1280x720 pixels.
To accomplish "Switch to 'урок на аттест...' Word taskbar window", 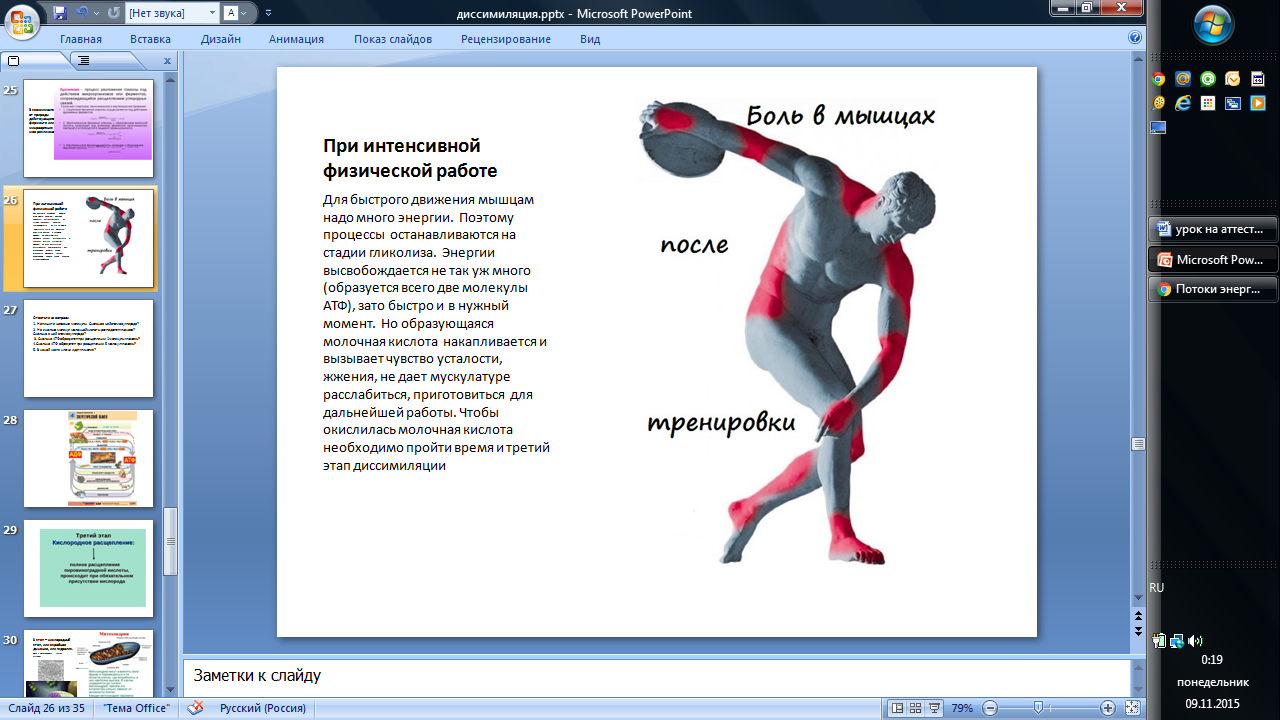I will (x=1214, y=228).
